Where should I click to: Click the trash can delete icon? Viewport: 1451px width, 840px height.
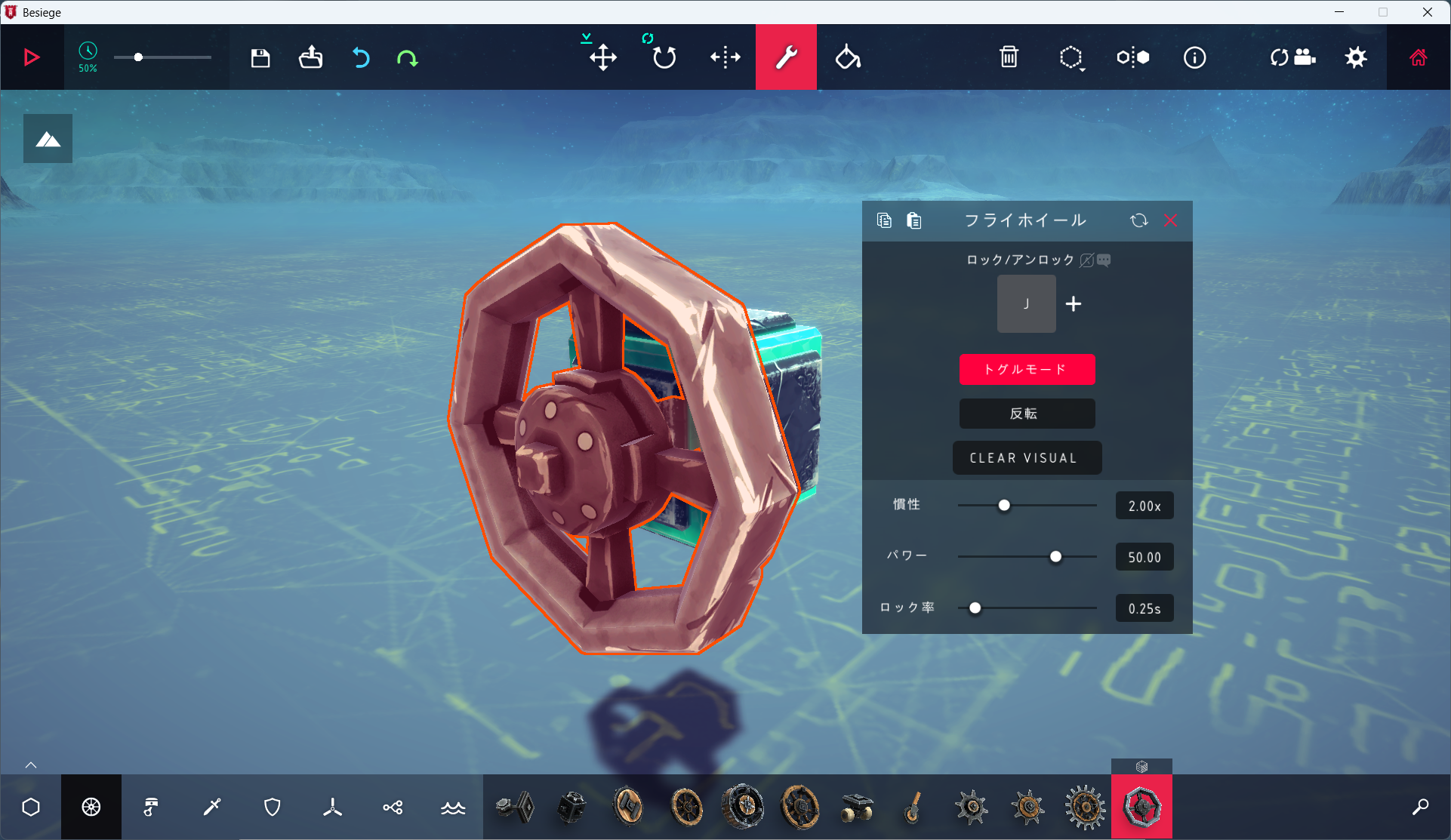pyautogui.click(x=1009, y=57)
